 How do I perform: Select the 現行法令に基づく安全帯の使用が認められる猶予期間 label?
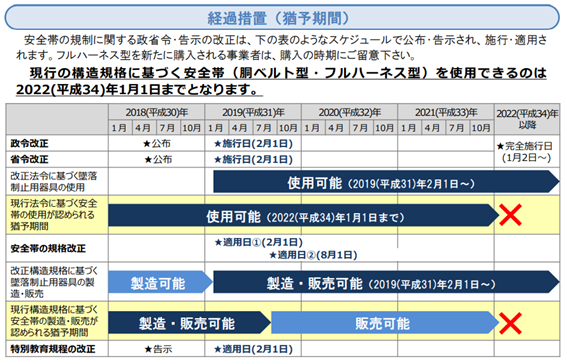(54, 215)
